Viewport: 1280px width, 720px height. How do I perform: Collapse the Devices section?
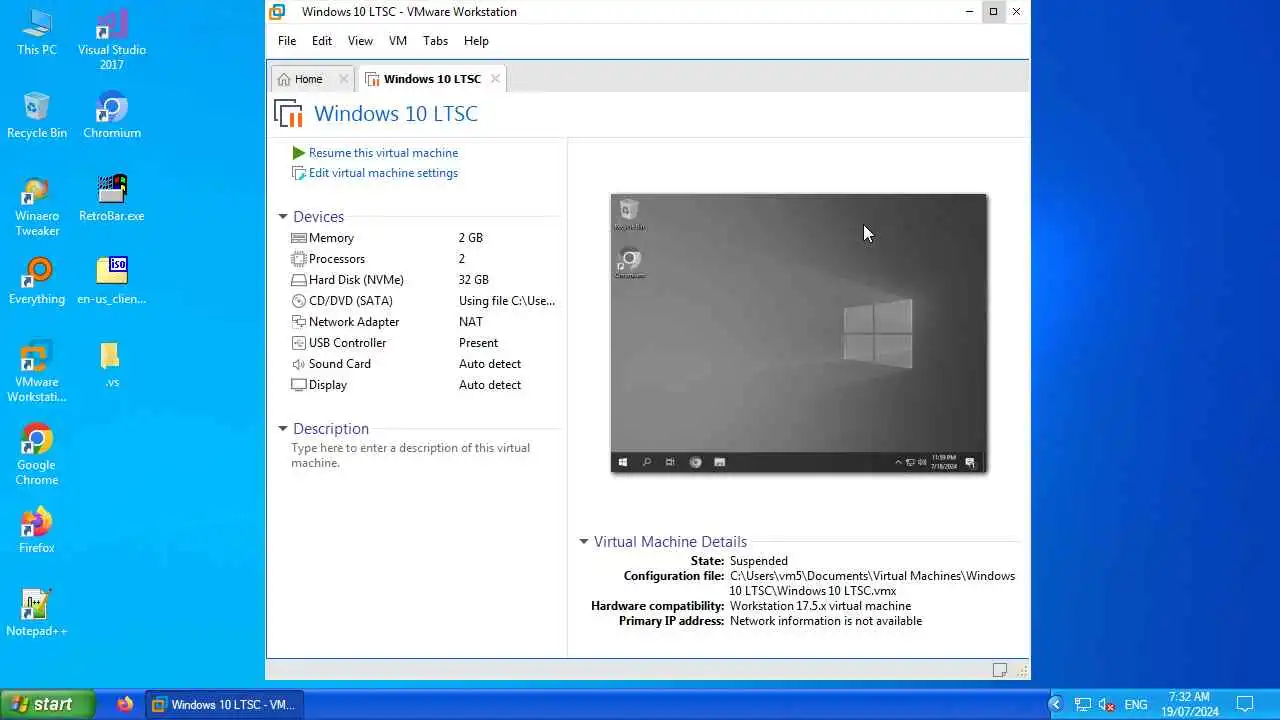[283, 217]
